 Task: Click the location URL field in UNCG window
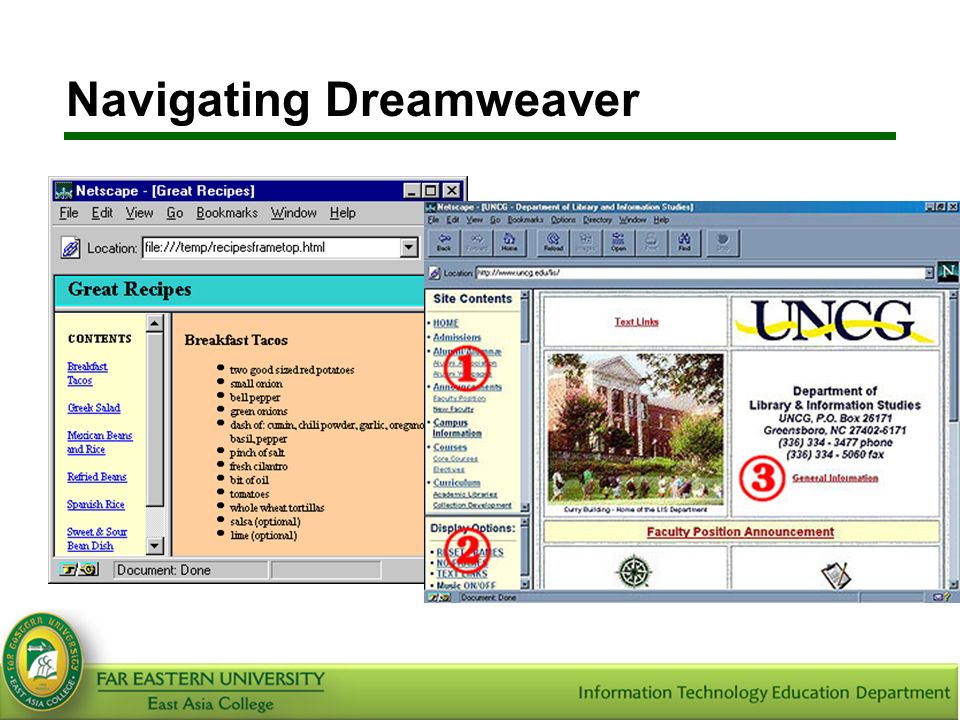click(x=700, y=272)
